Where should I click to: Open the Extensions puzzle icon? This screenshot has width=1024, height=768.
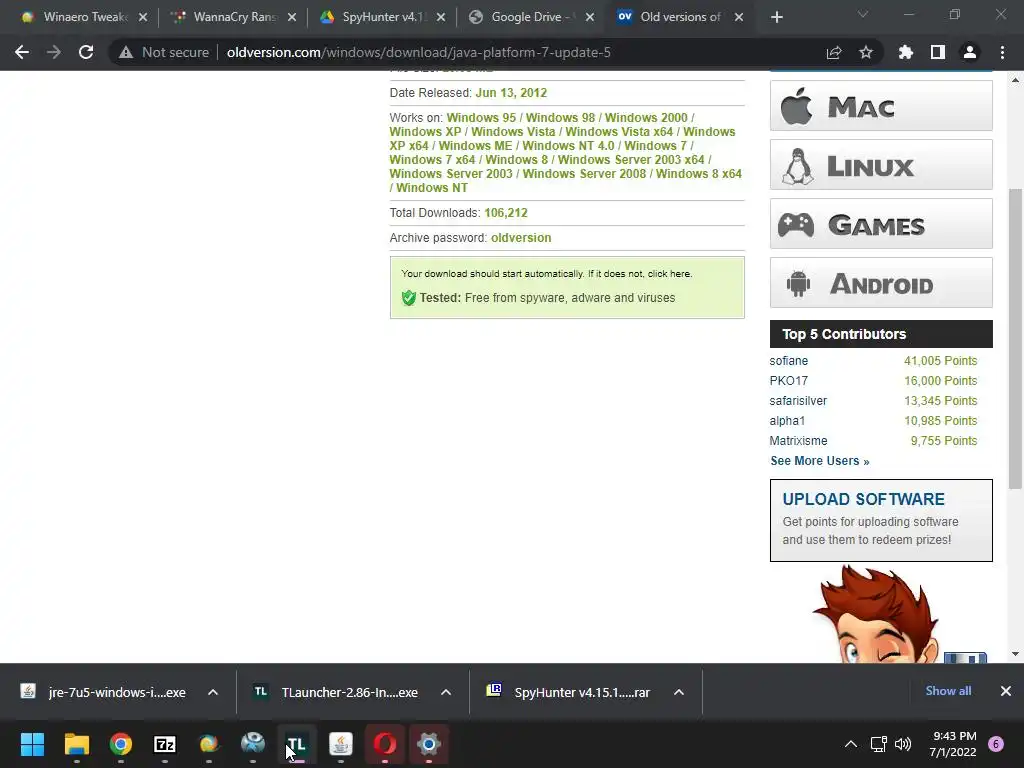906,52
